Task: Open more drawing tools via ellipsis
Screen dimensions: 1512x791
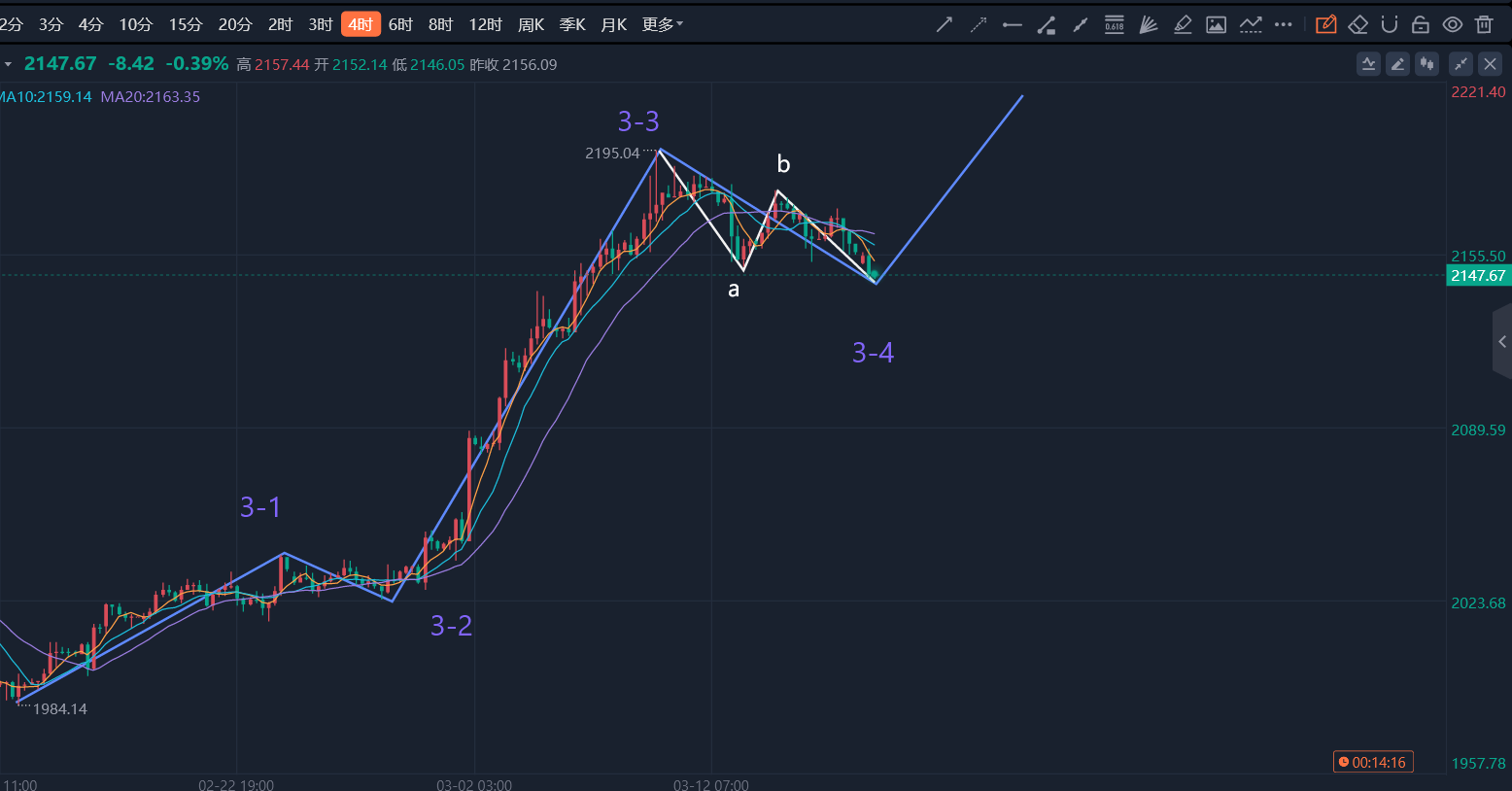Action: click(x=1284, y=23)
